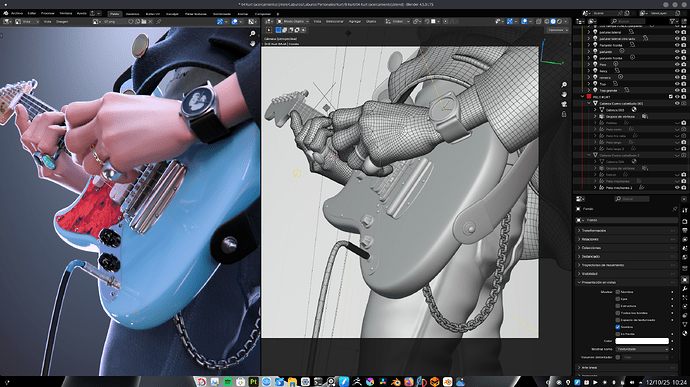Image resolution: width=690 pixels, height=387 pixels.
Task: Open the World properties tab
Action: click(x=685, y=257)
